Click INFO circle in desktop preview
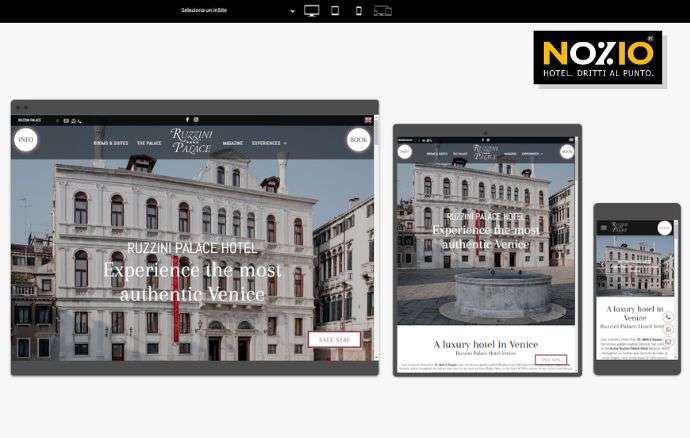Image resolution: width=690 pixels, height=438 pixels. (26, 140)
